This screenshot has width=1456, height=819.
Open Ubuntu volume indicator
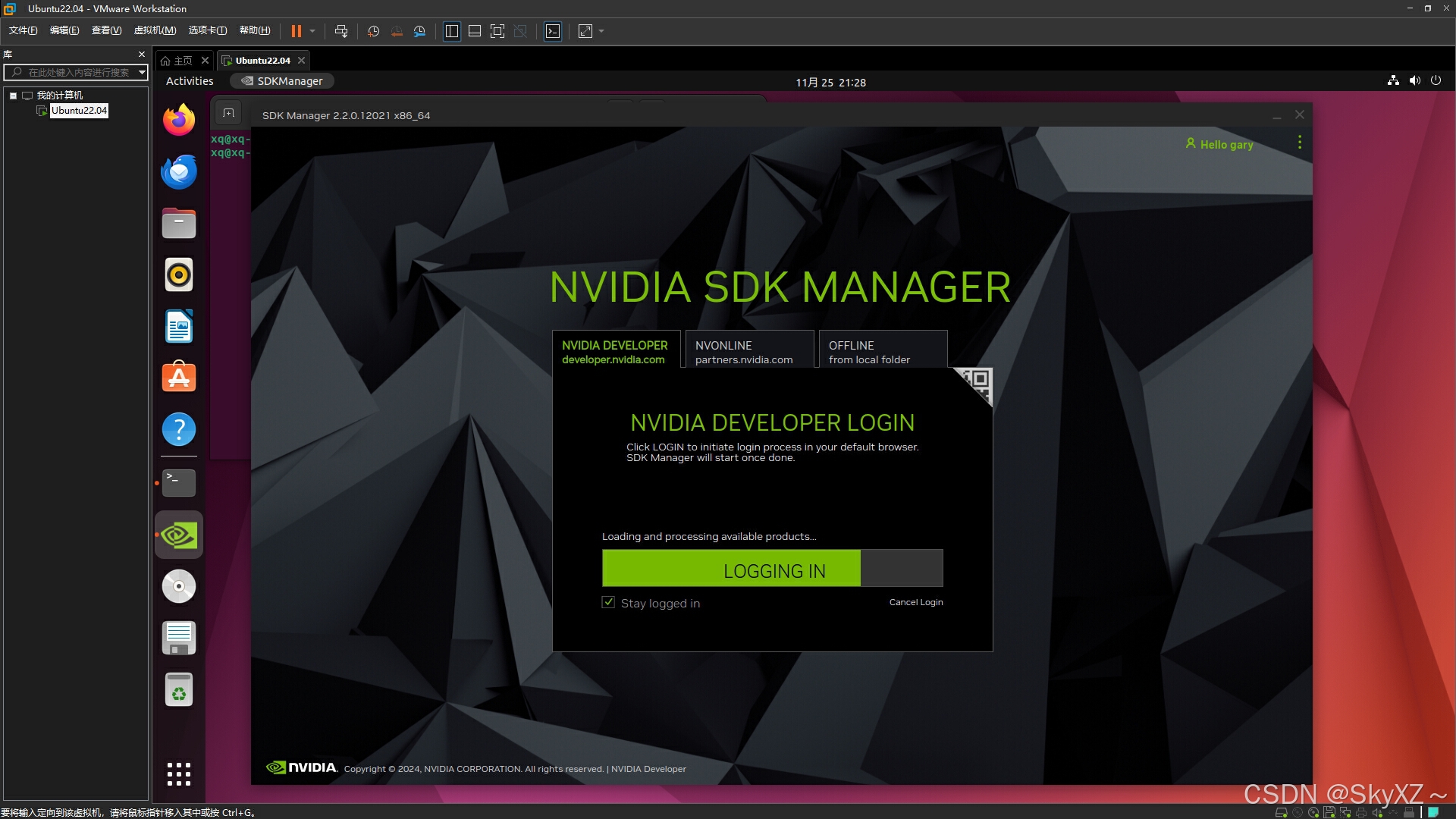1414,80
